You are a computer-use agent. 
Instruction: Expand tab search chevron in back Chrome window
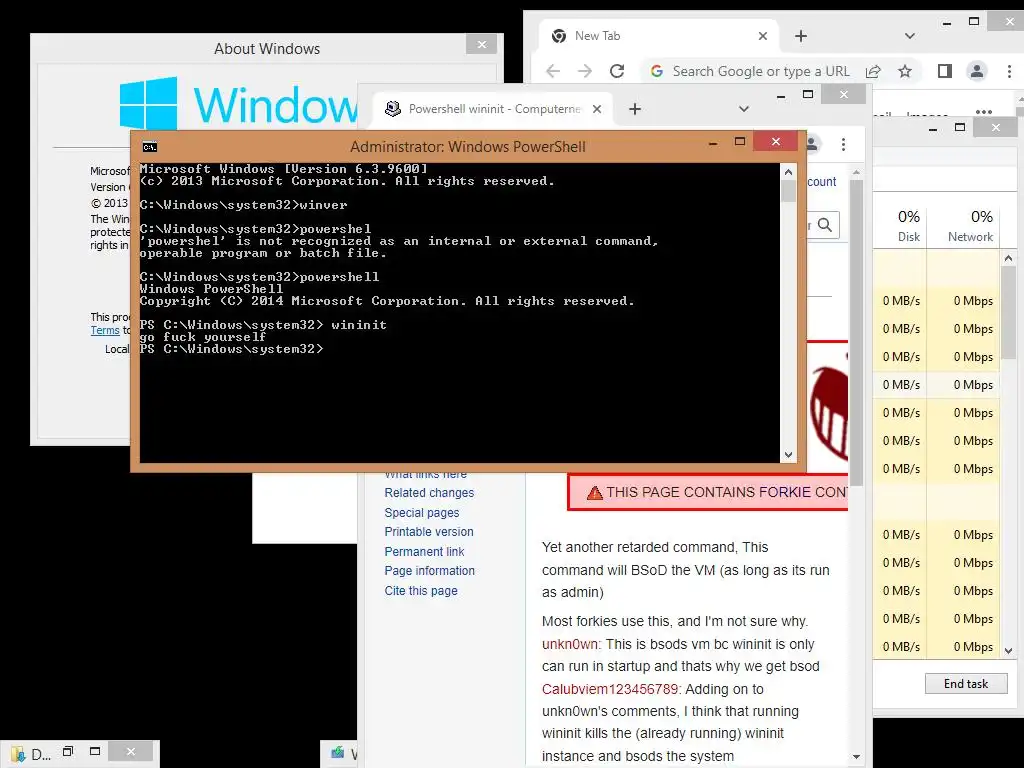pyautogui.click(x=909, y=36)
